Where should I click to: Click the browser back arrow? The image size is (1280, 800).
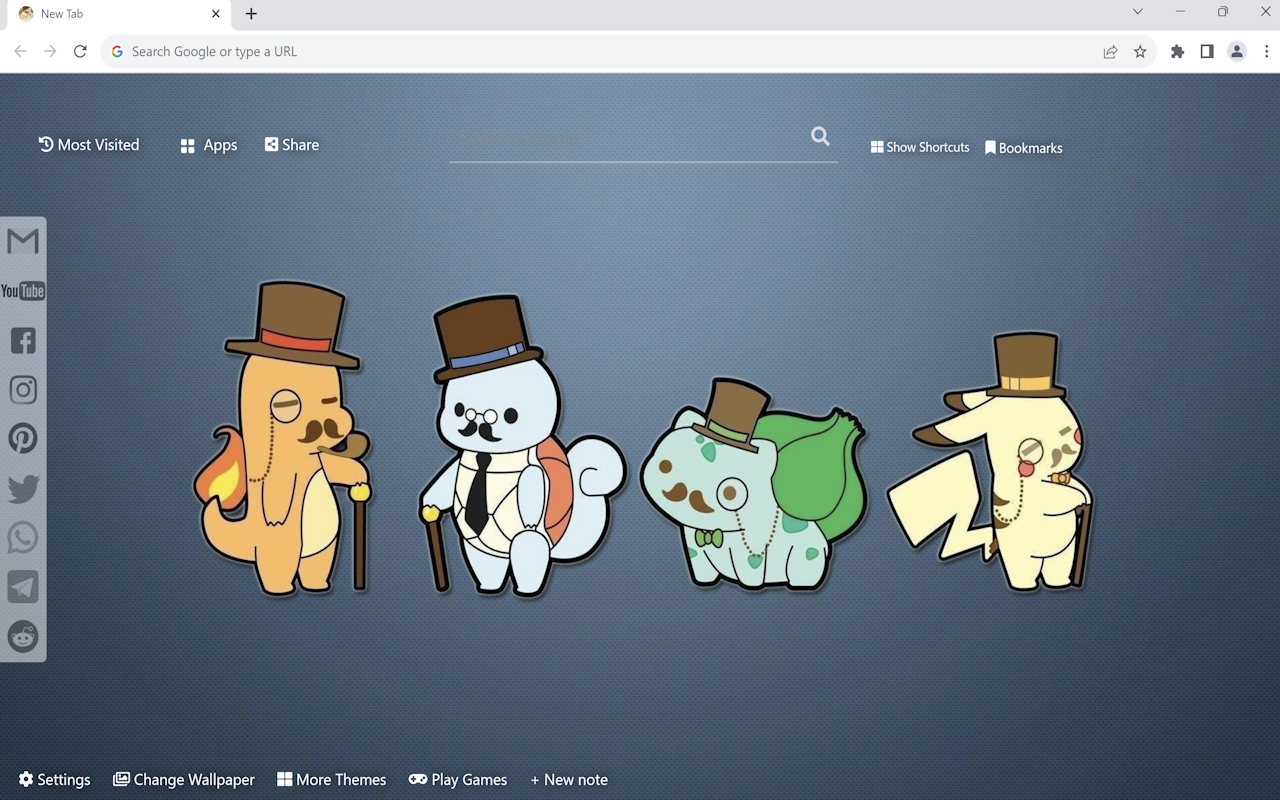coord(20,51)
